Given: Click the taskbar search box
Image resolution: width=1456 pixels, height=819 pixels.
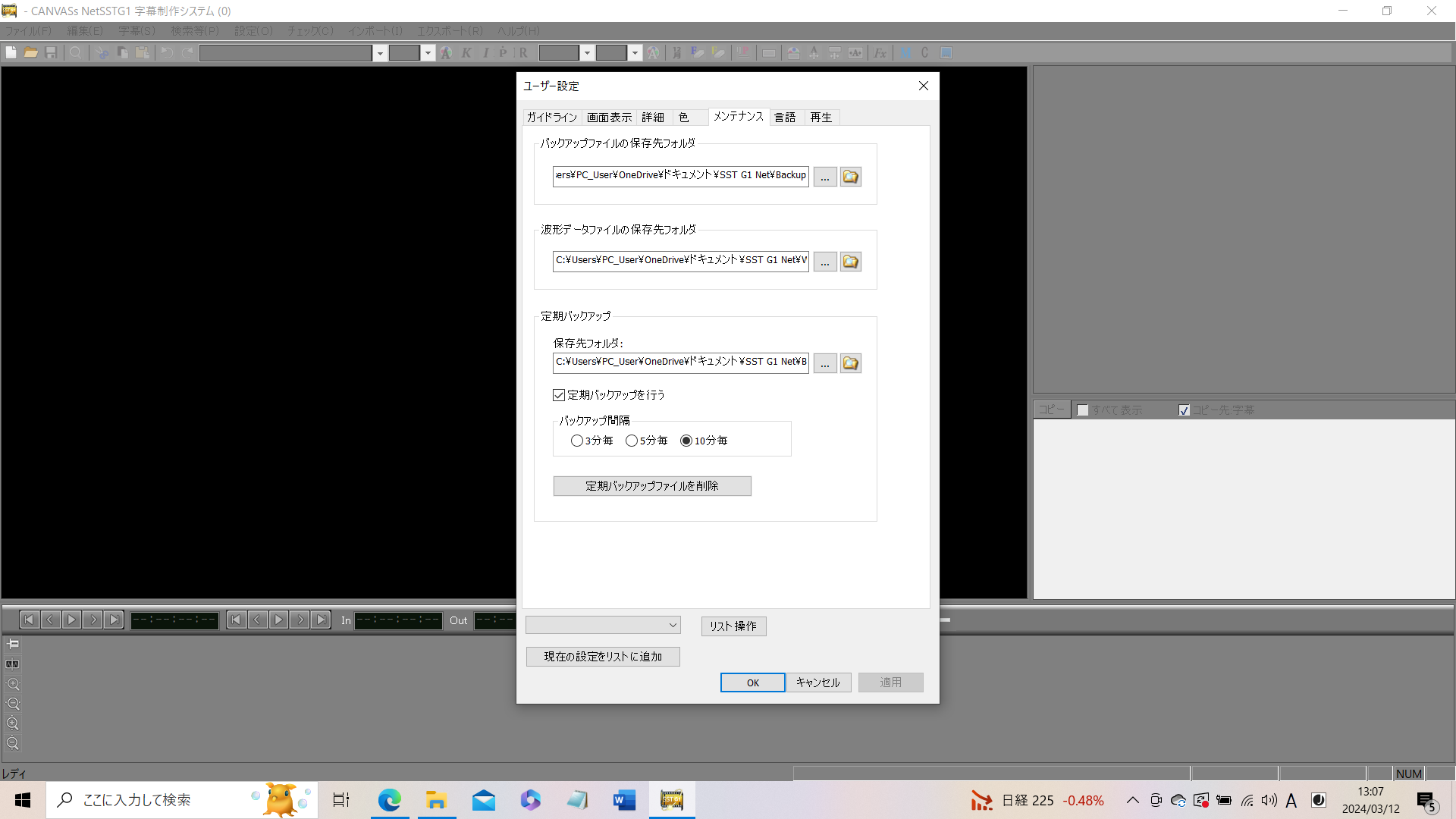Looking at the screenshot, I should (182, 800).
